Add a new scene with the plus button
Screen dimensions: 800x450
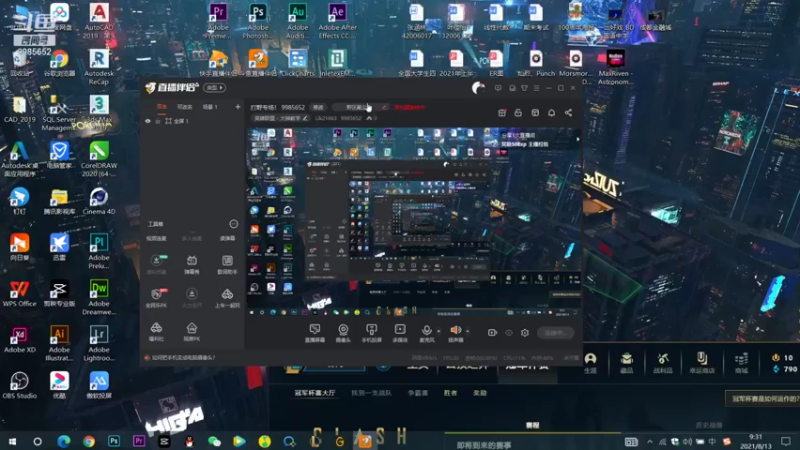[237, 107]
